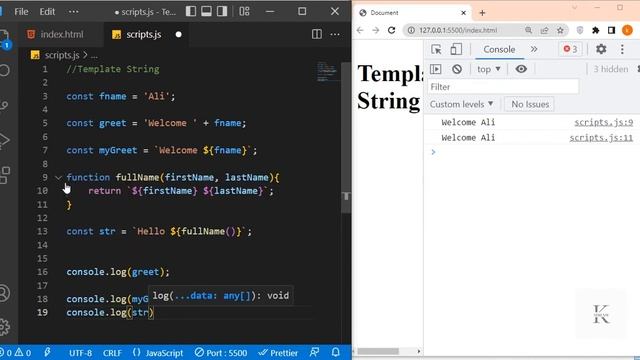Open the editor More Actions ellipsis

[x=335, y=34]
